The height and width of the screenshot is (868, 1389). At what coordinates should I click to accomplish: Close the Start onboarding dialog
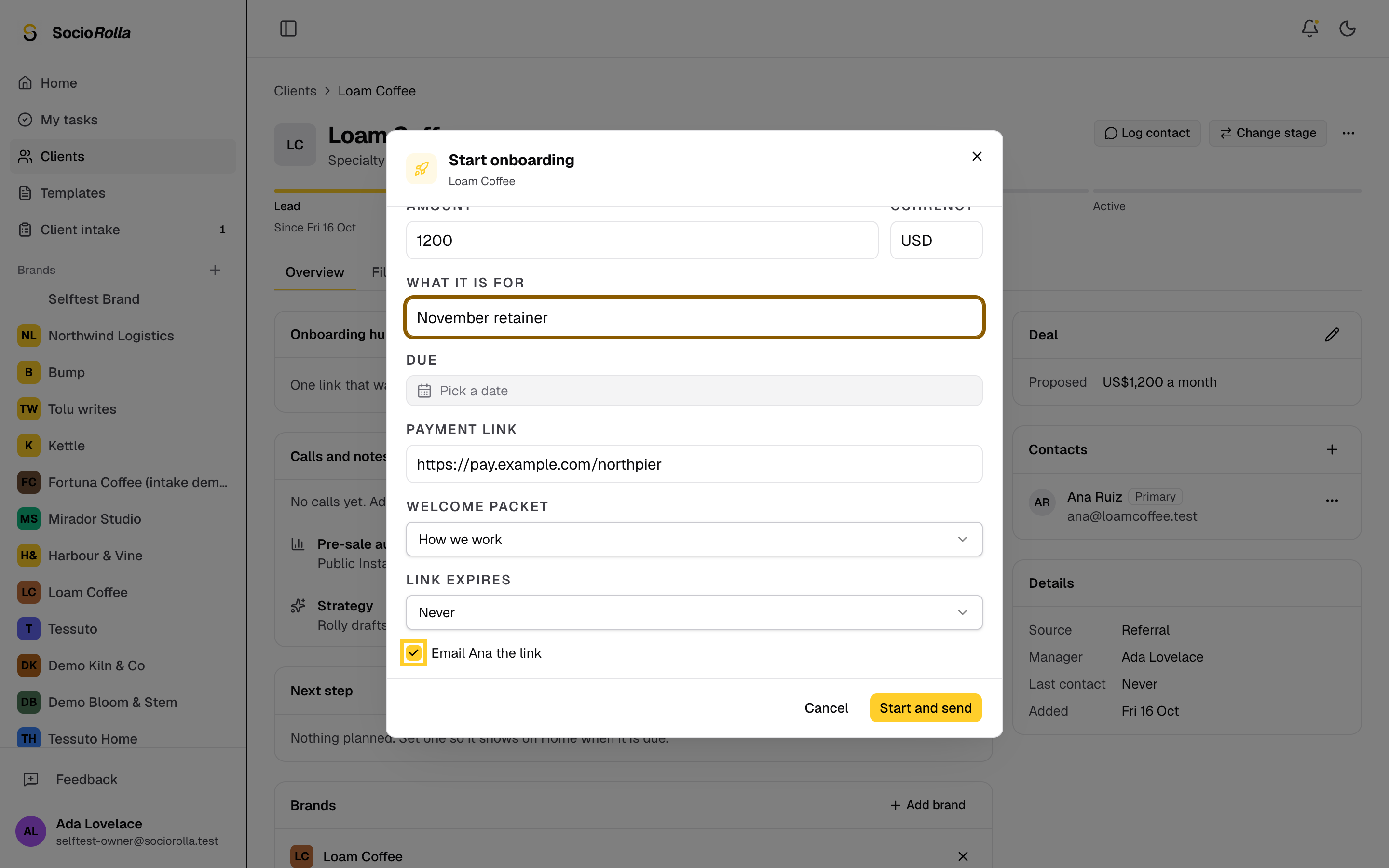point(977,156)
